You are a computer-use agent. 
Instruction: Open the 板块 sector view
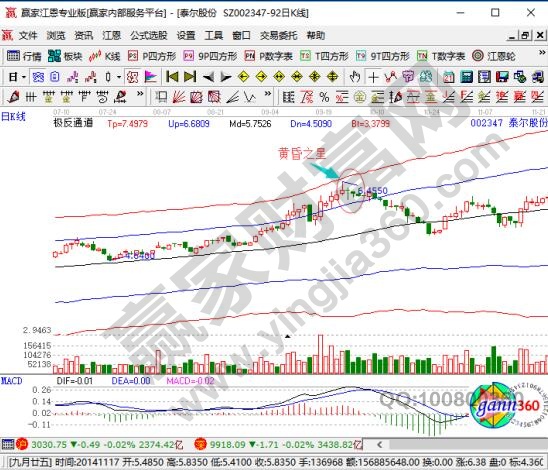(65, 56)
